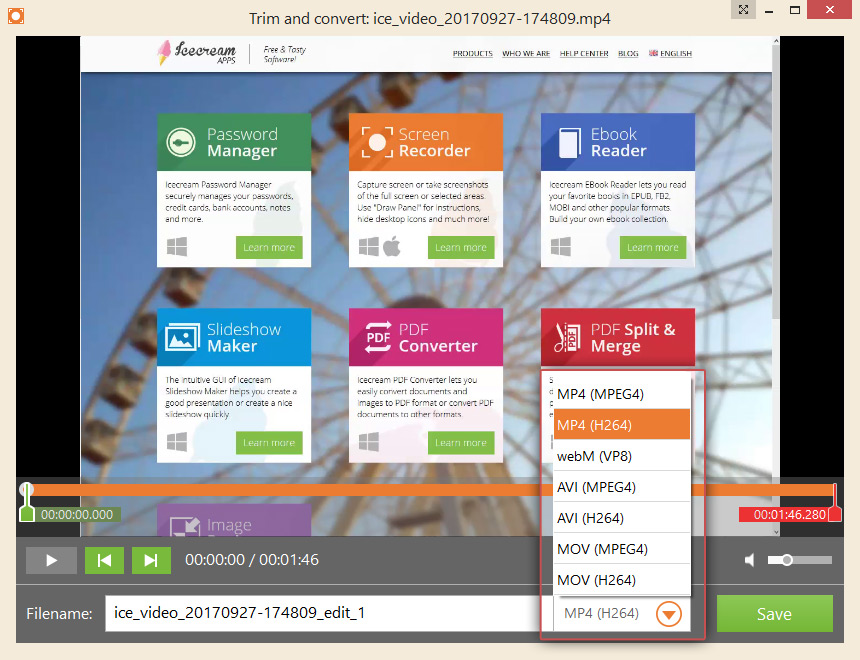Maximize the Trim and convert window
The height and width of the screenshot is (660, 860).
795,10
